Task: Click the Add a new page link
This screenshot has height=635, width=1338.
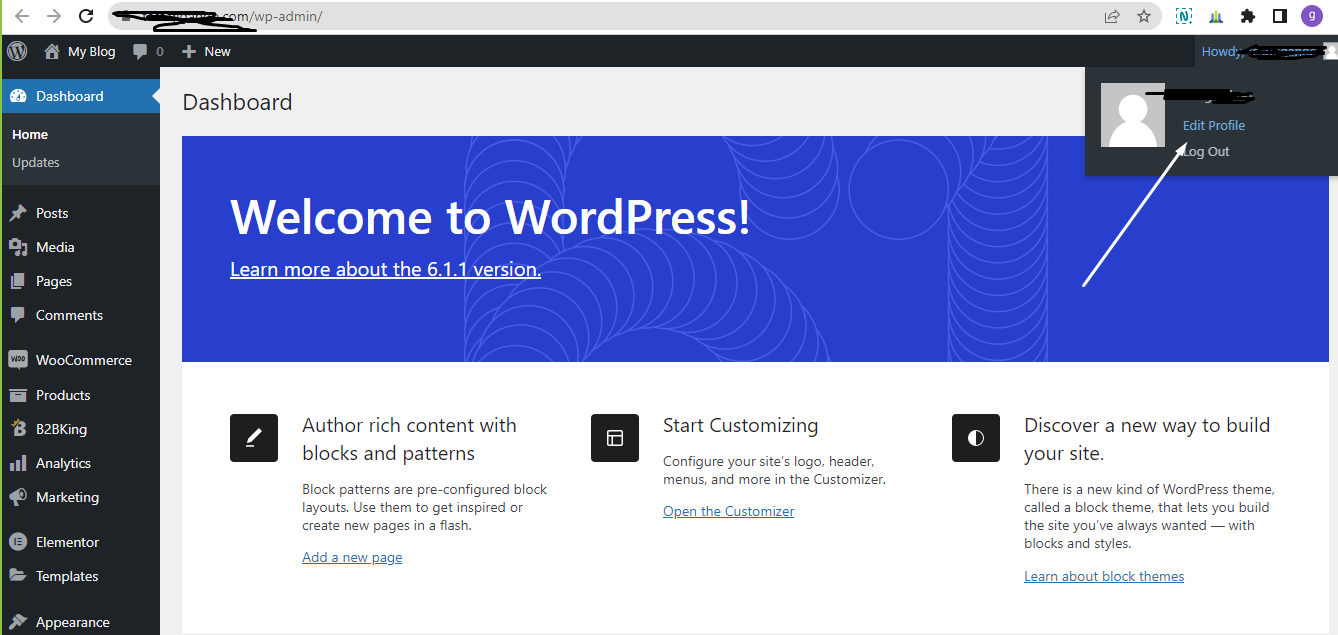Action: 352,557
